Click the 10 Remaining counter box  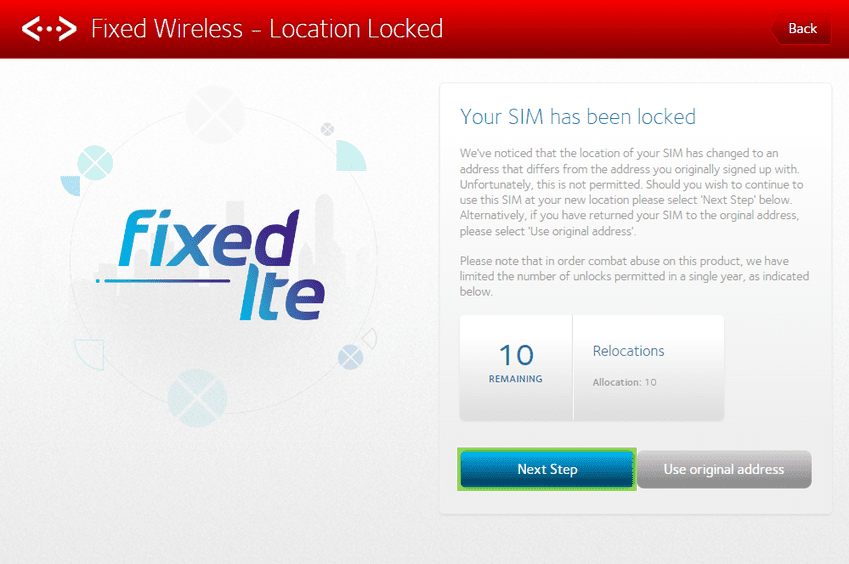(x=516, y=365)
